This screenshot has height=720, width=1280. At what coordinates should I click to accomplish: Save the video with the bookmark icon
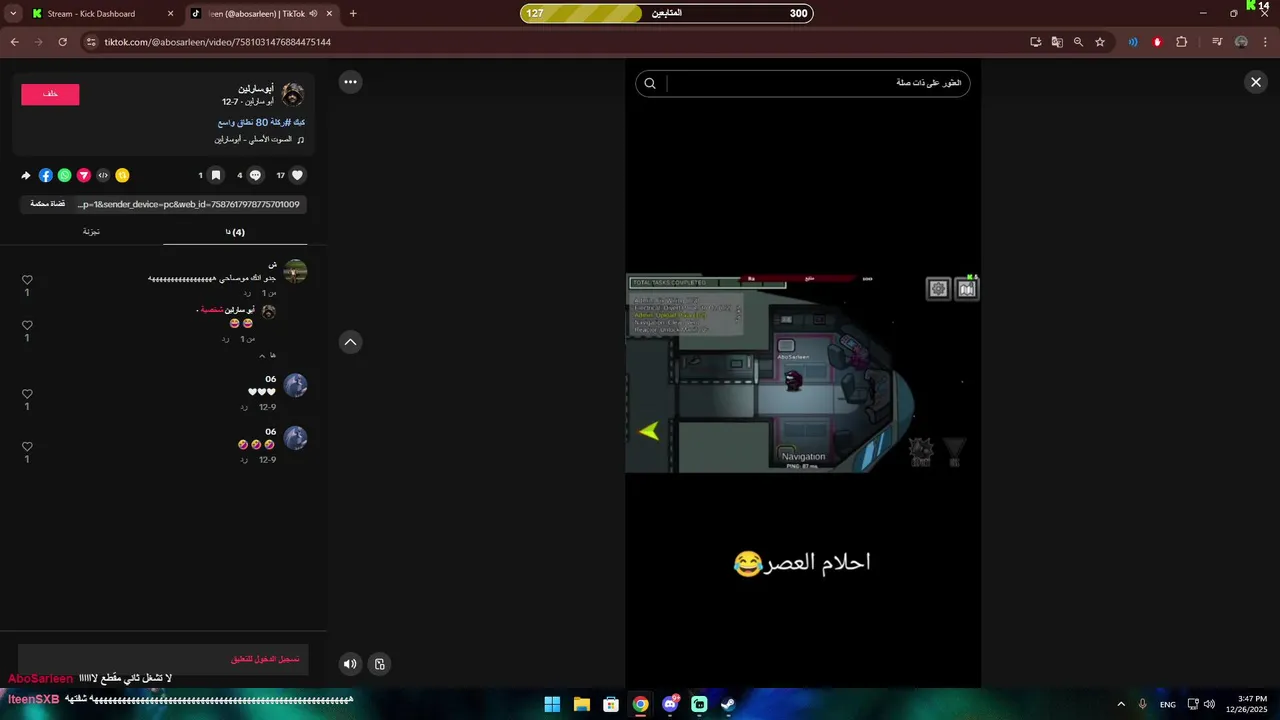point(215,175)
